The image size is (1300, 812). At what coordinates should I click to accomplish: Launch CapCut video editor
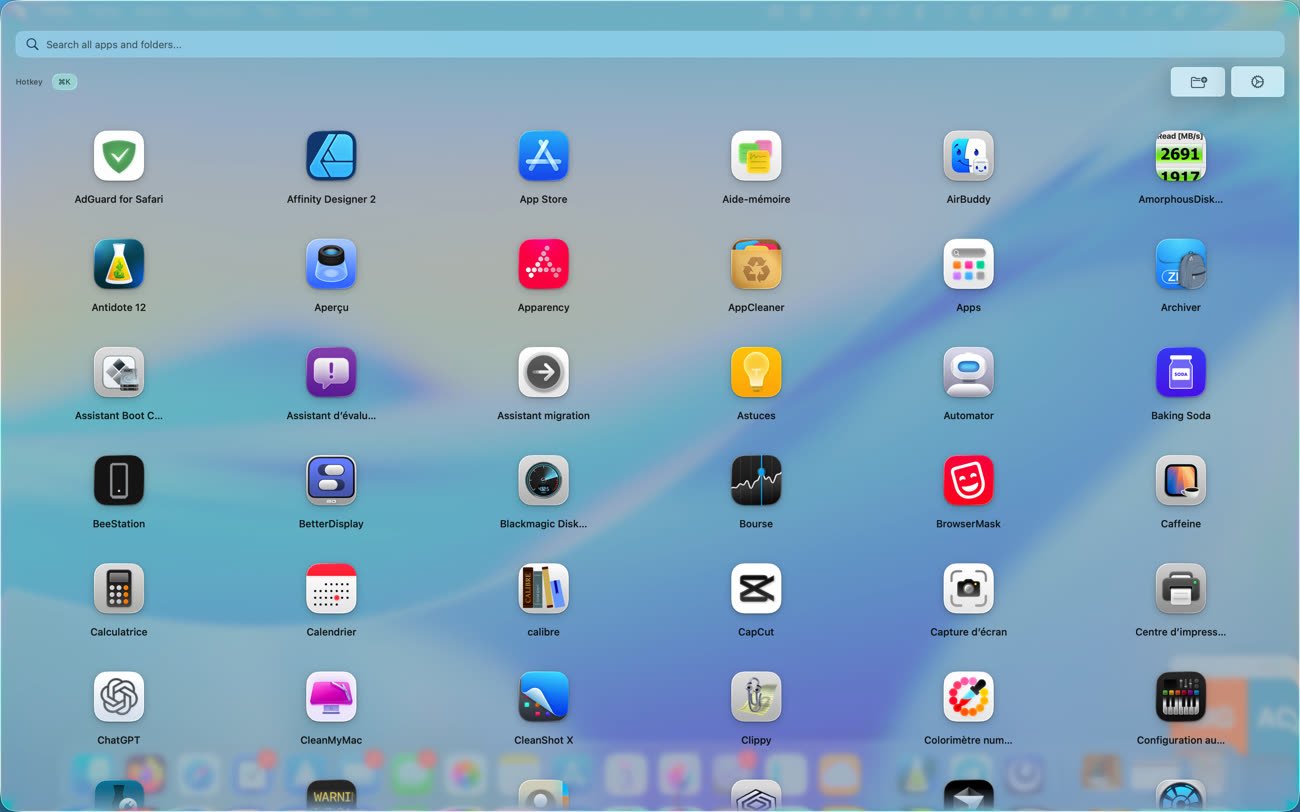(x=756, y=588)
